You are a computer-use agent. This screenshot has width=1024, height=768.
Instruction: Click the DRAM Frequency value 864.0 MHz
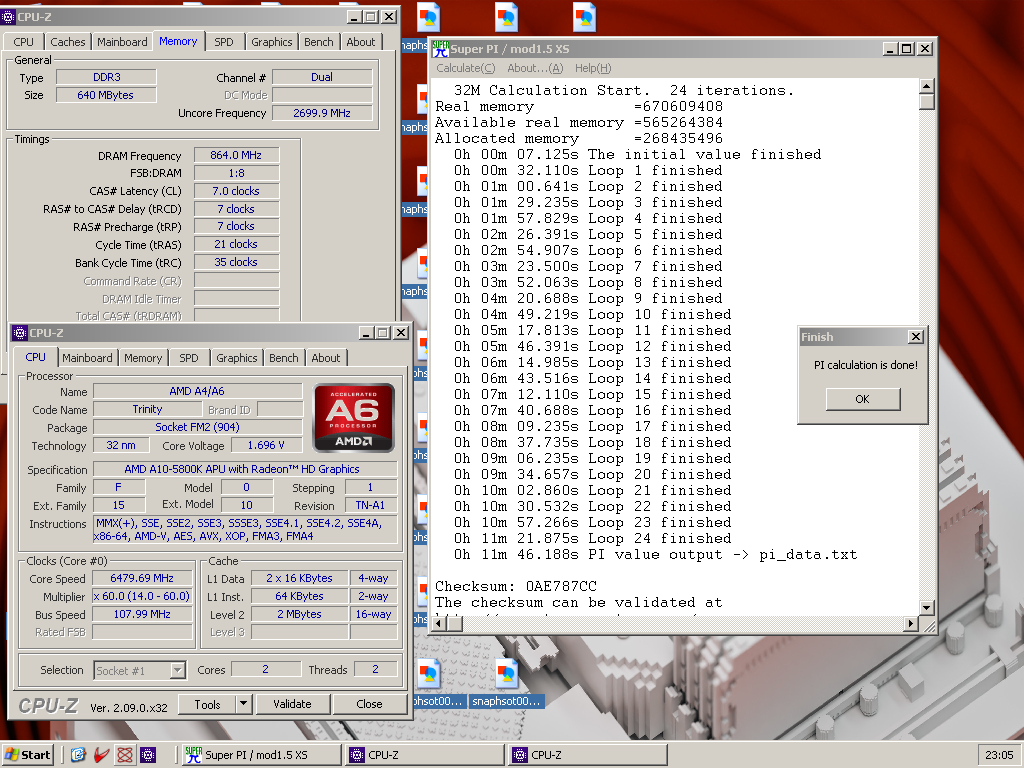[236, 155]
